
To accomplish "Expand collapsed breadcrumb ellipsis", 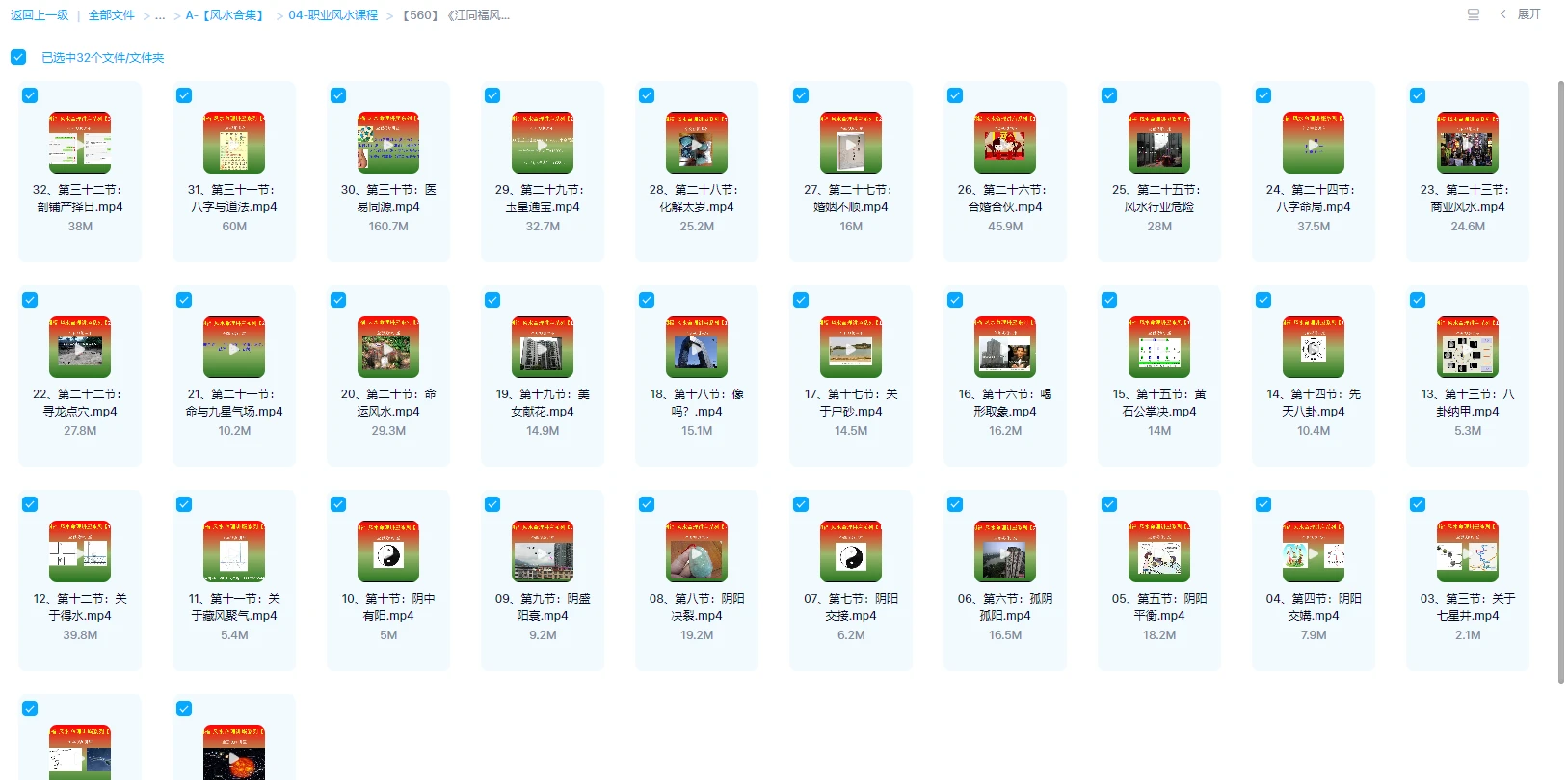I will [x=160, y=15].
